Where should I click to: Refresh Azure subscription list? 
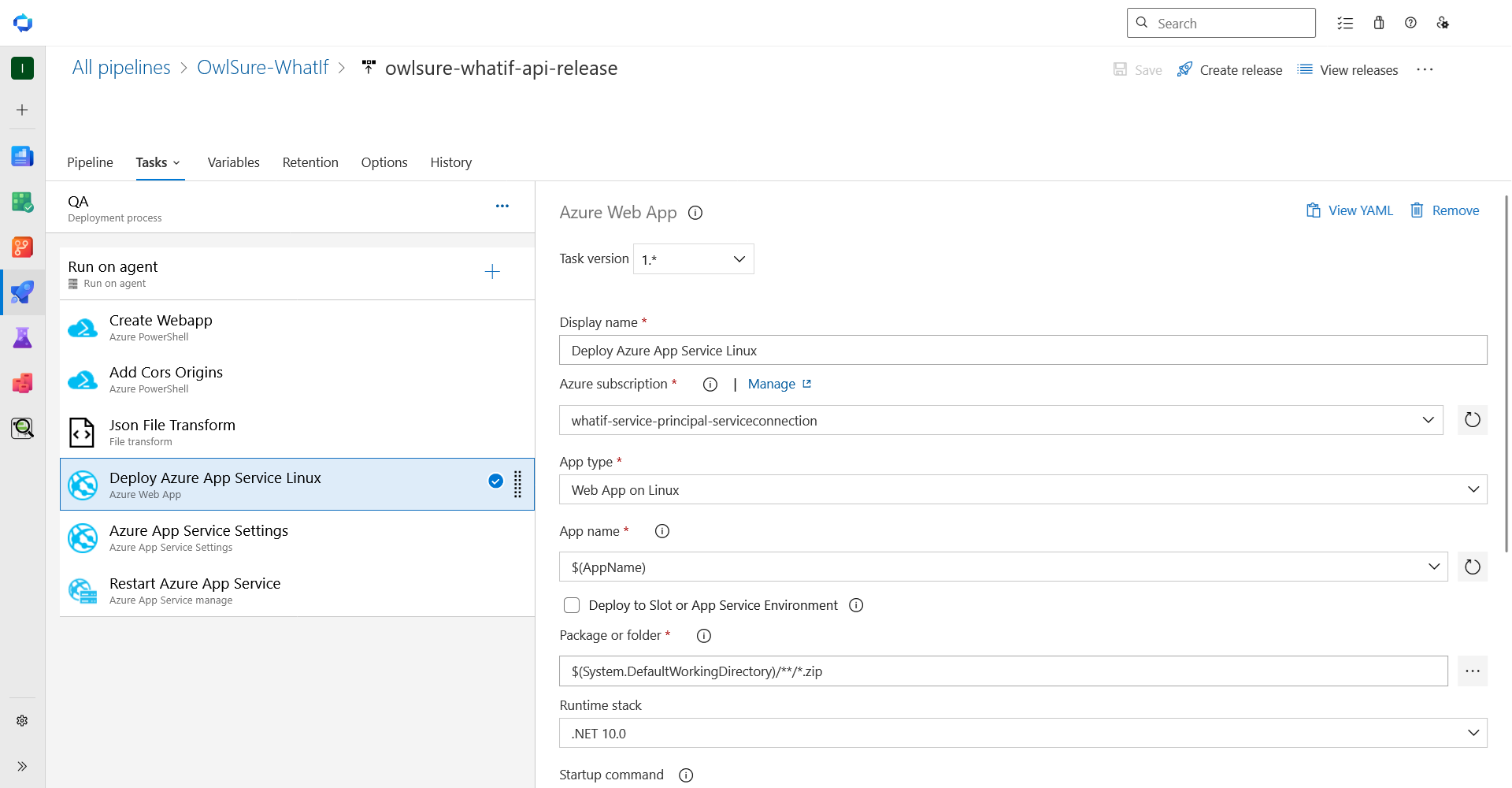coord(1473,420)
